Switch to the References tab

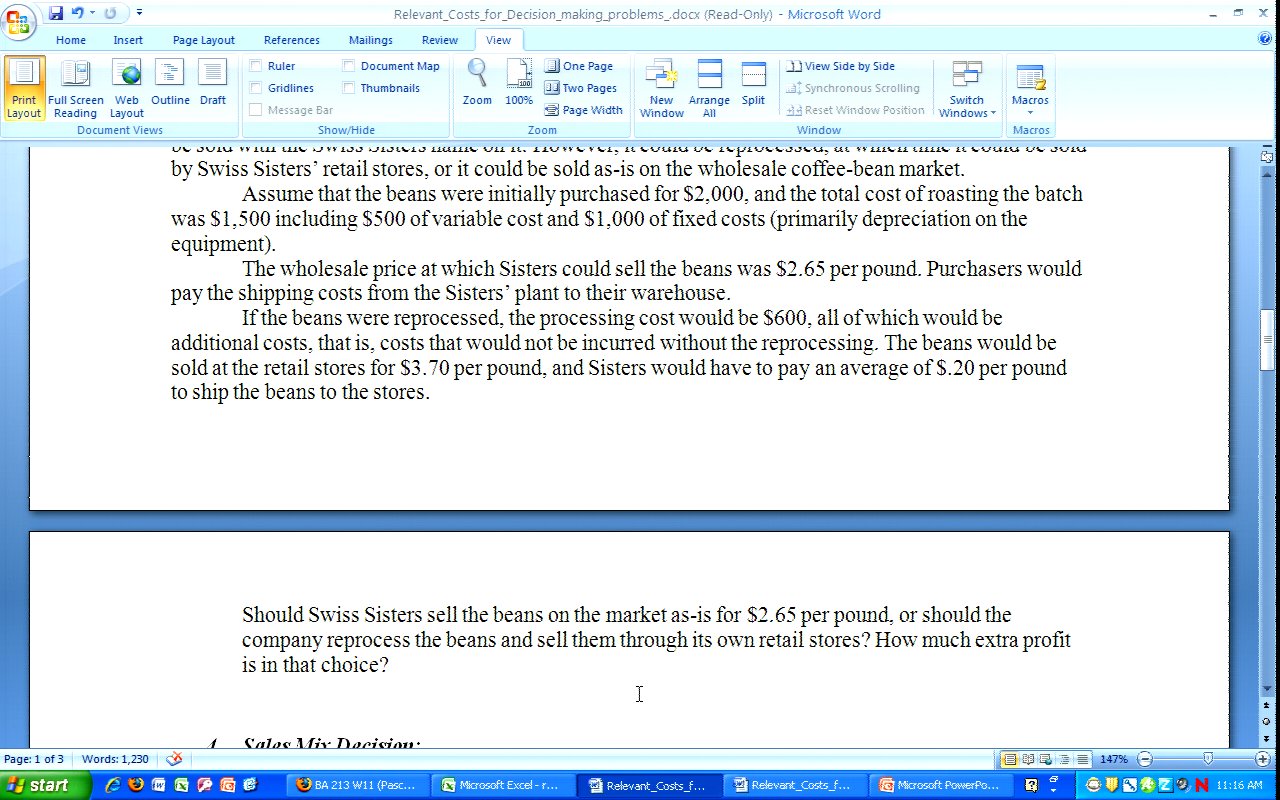tap(291, 40)
